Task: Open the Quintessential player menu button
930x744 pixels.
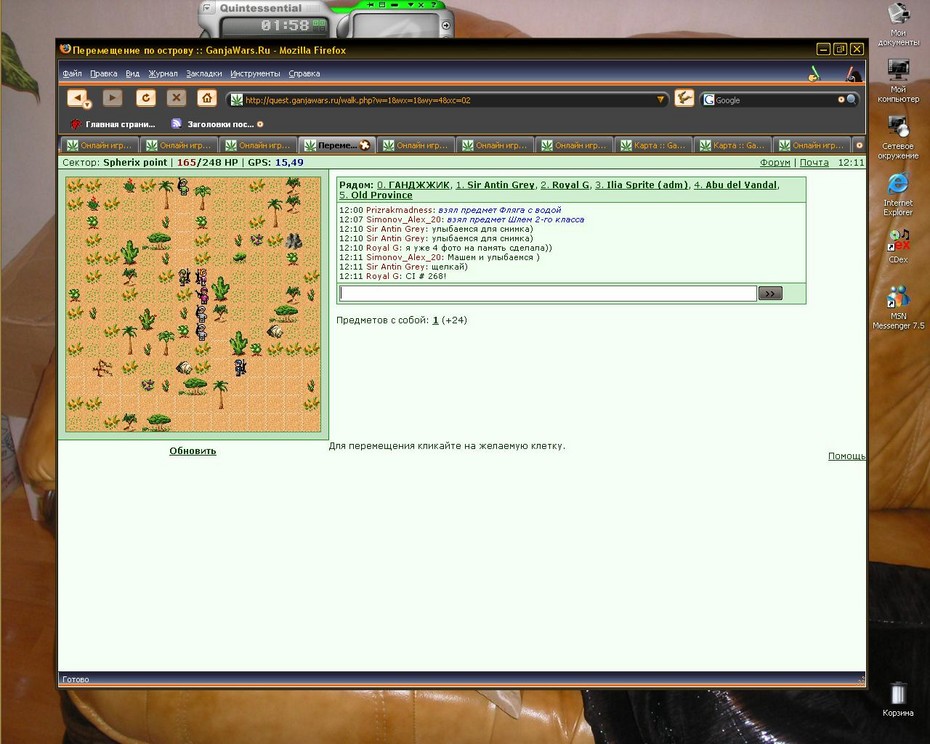Action: (x=206, y=8)
